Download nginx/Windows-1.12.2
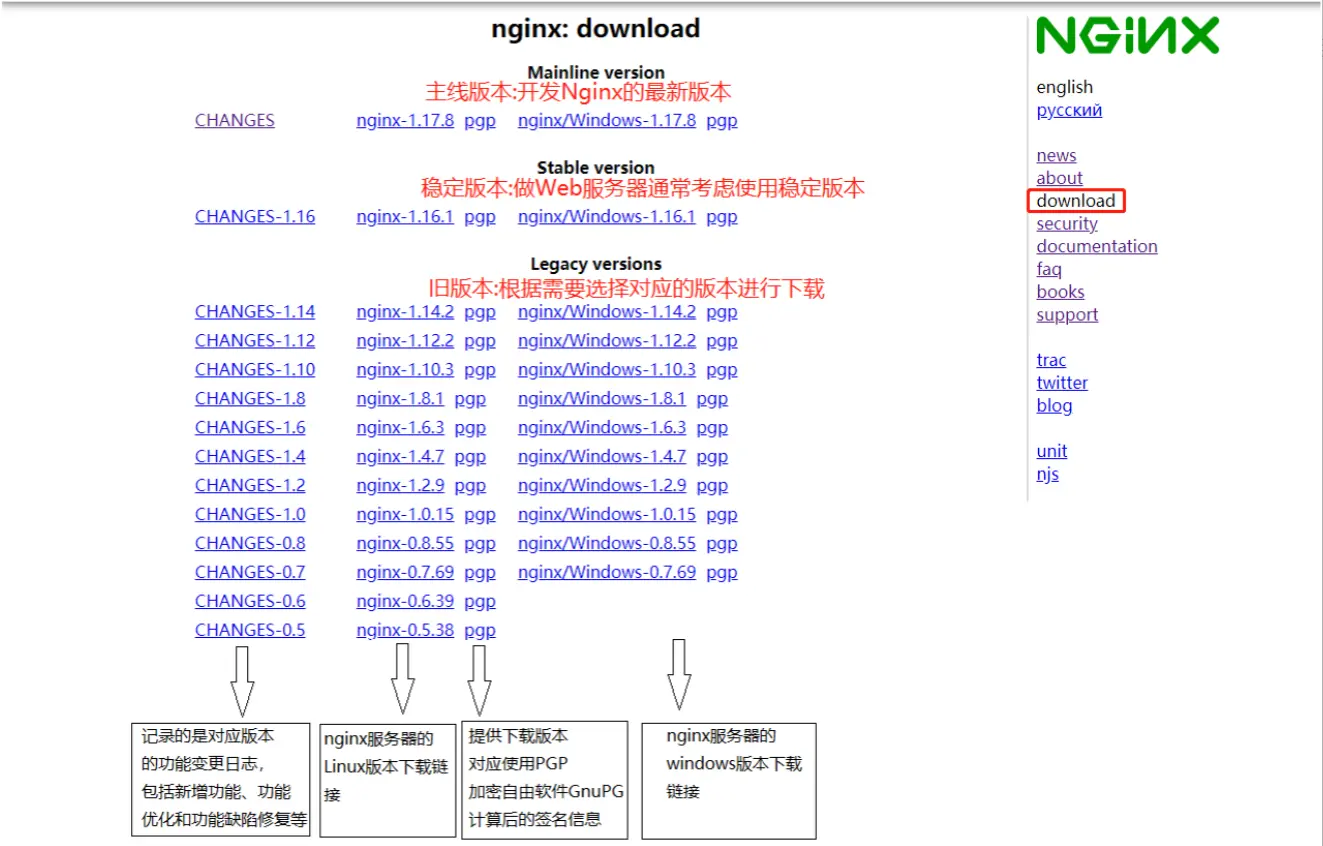This screenshot has height=846, width=1323. coord(607,340)
